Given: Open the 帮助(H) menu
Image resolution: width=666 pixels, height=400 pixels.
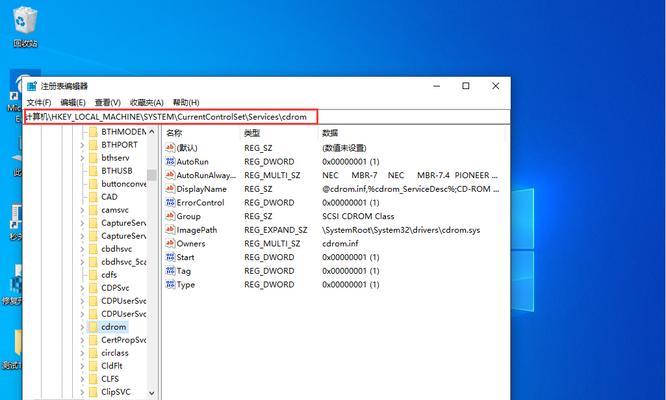Looking at the screenshot, I should click(x=186, y=103).
